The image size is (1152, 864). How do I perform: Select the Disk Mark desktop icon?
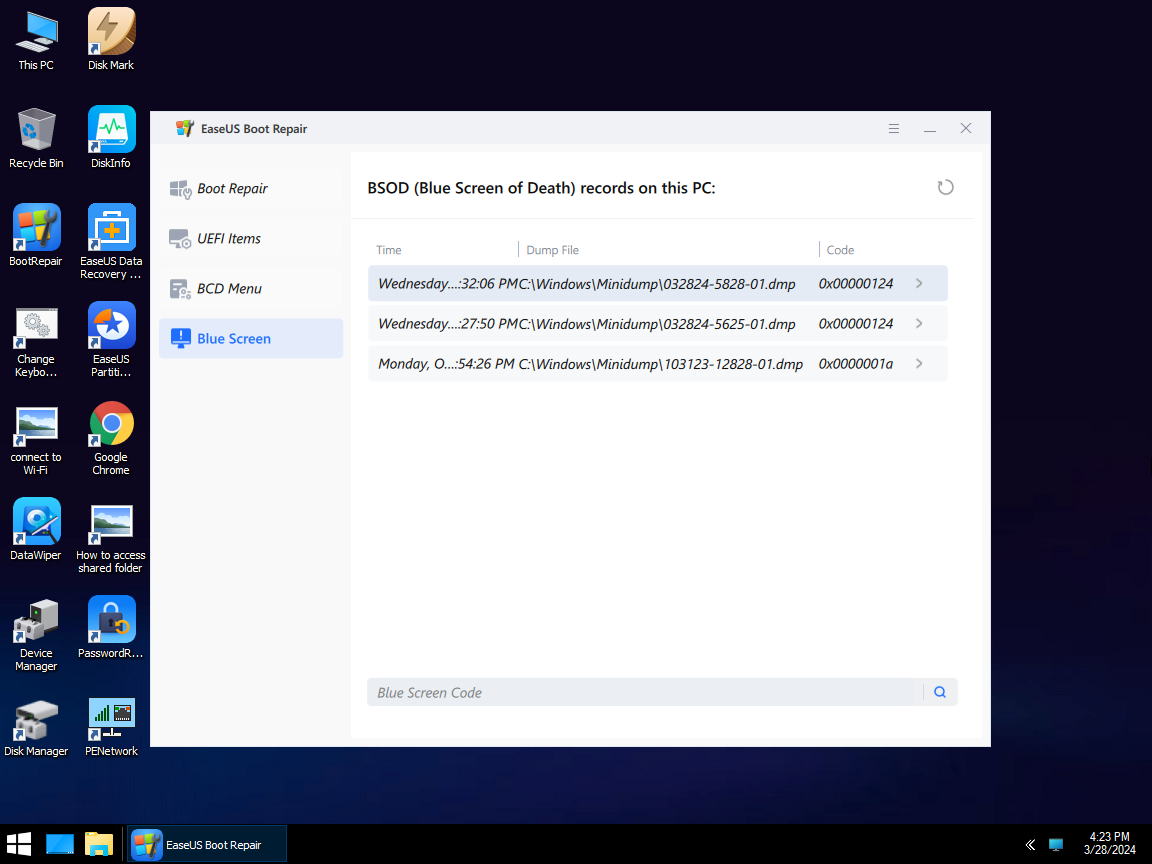coord(111,40)
